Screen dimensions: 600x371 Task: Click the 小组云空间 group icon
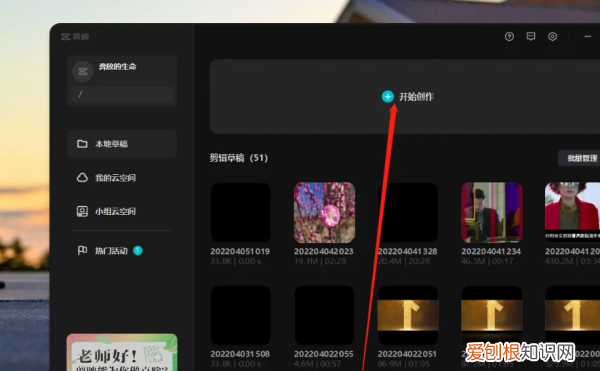click(x=82, y=211)
